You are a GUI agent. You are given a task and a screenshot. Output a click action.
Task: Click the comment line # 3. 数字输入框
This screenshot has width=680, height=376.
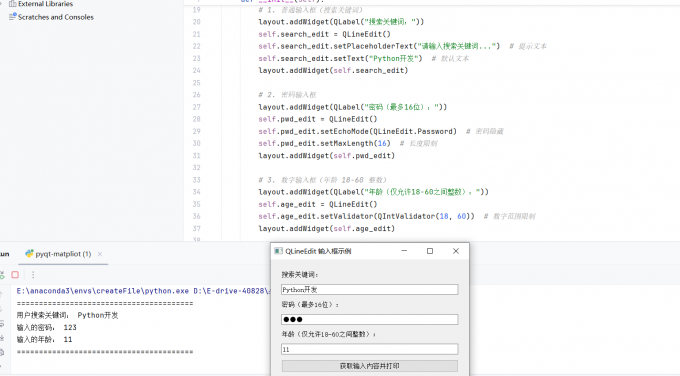coord(322,180)
